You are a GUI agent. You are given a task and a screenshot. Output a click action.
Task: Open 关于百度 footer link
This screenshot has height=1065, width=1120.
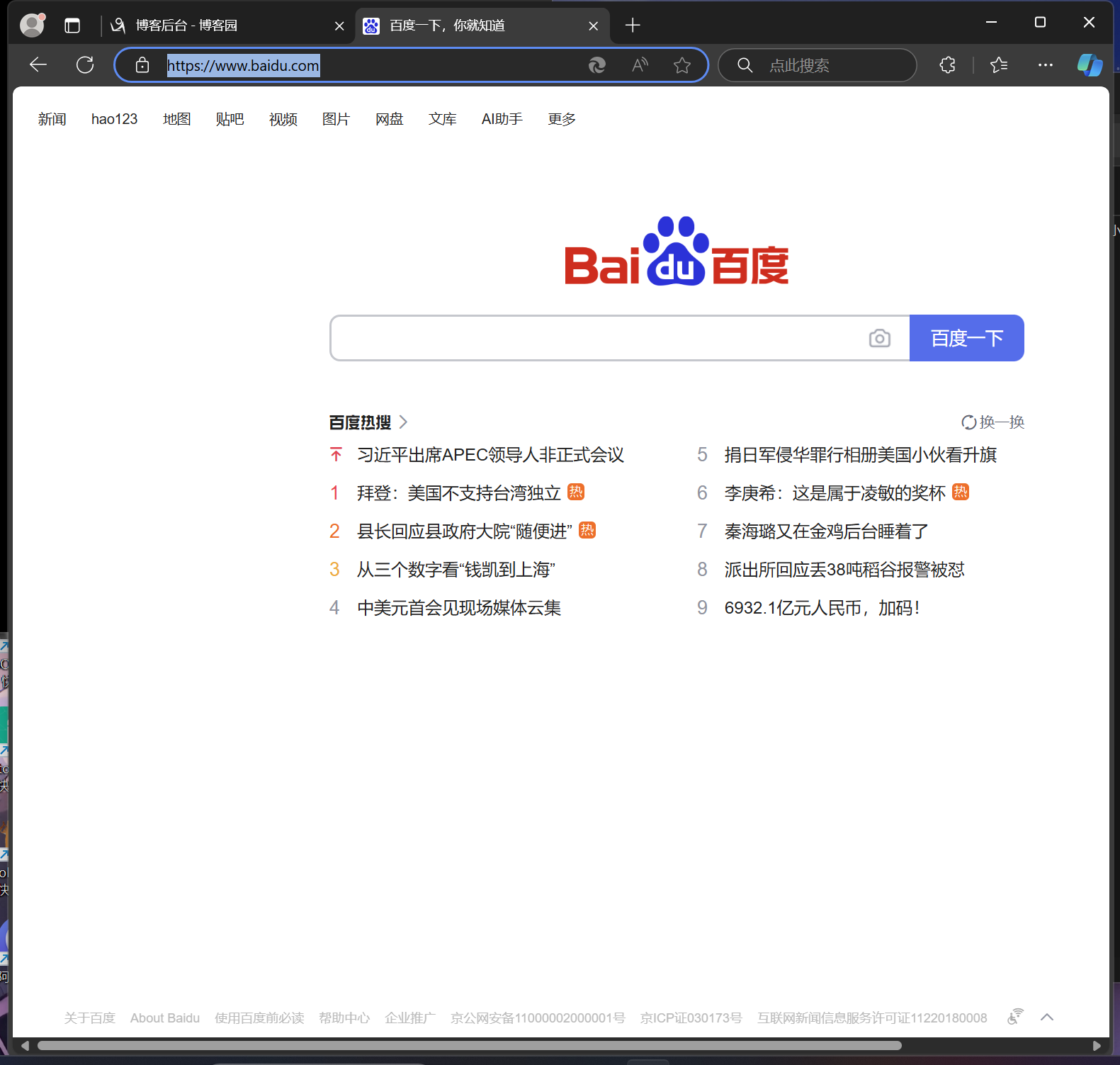pos(89,1018)
